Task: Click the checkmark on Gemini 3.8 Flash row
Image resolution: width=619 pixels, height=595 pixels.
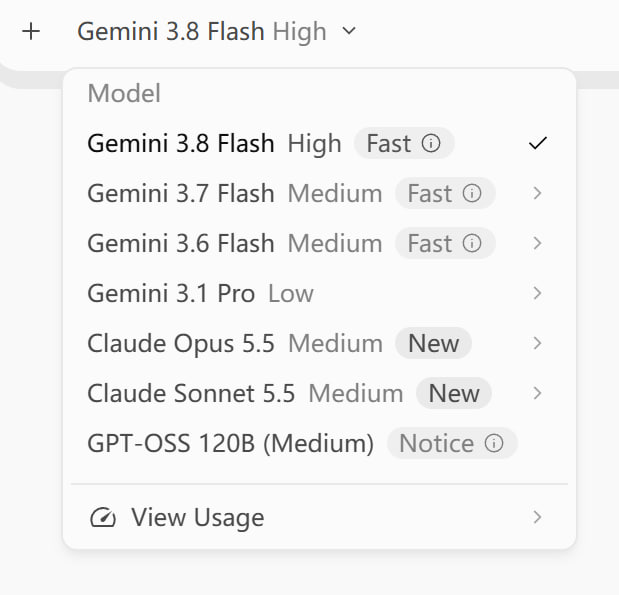Action: (538, 143)
